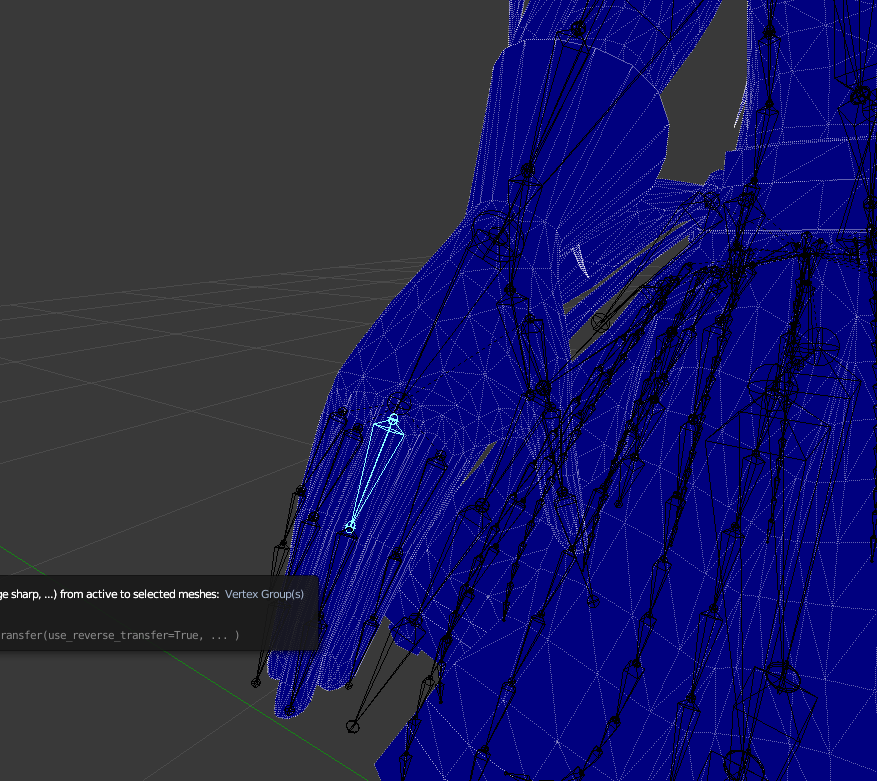Click the use_reverse_transfer=True Python tooltip line
877x781 pixels.
tap(120, 635)
